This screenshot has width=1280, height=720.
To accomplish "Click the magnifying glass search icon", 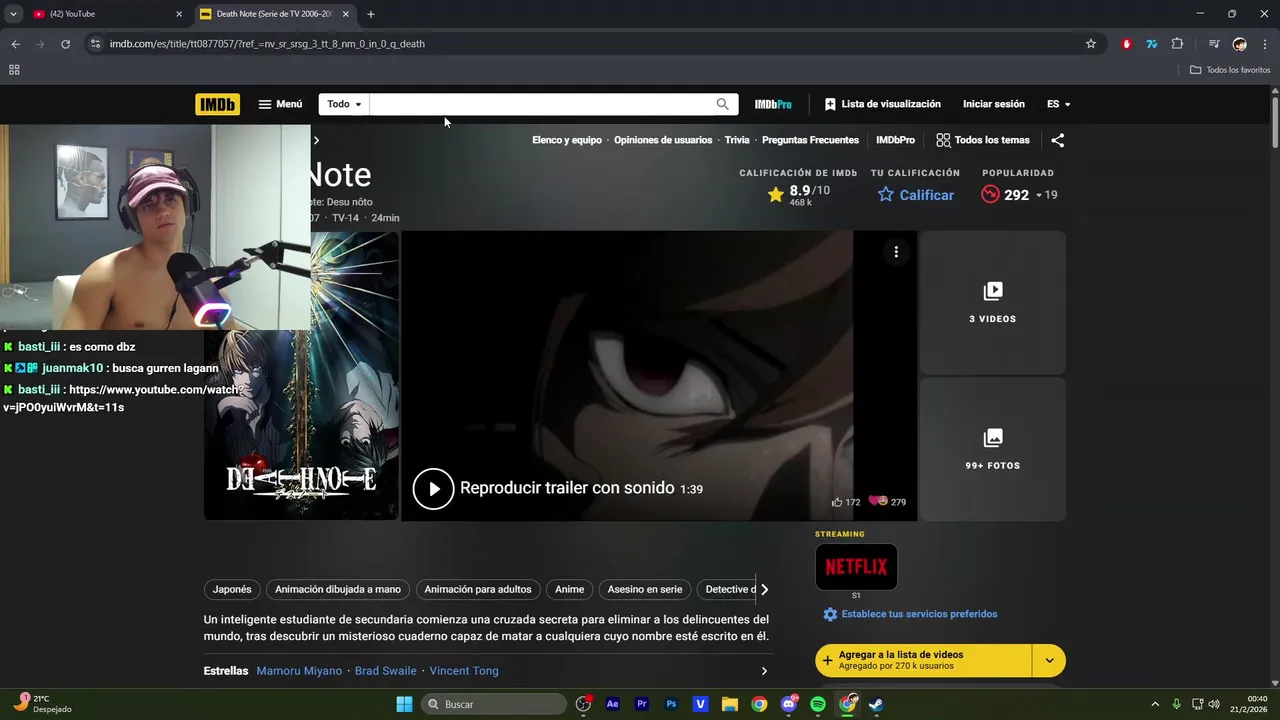I will click(723, 104).
